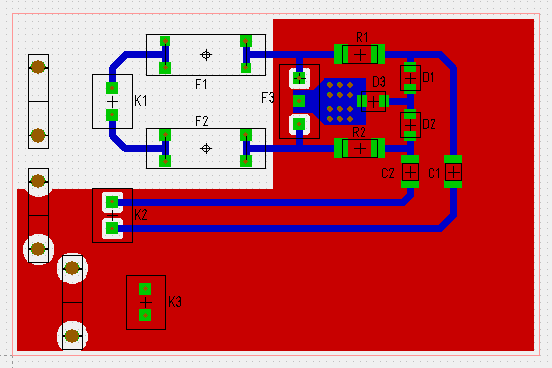Select the lower pad of connector K3

[x=145, y=315]
